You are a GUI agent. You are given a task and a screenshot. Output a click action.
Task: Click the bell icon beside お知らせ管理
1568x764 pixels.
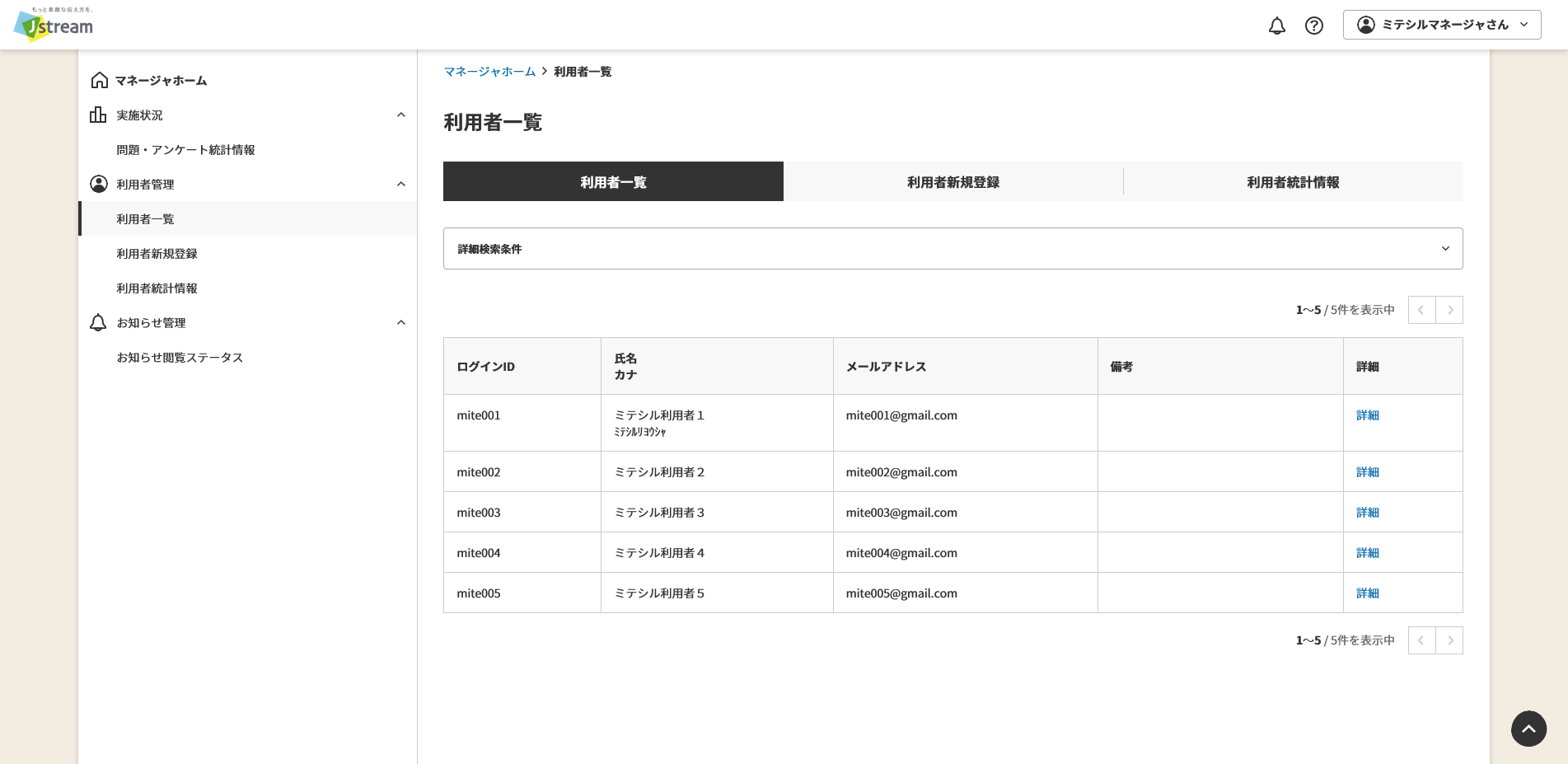(x=98, y=322)
